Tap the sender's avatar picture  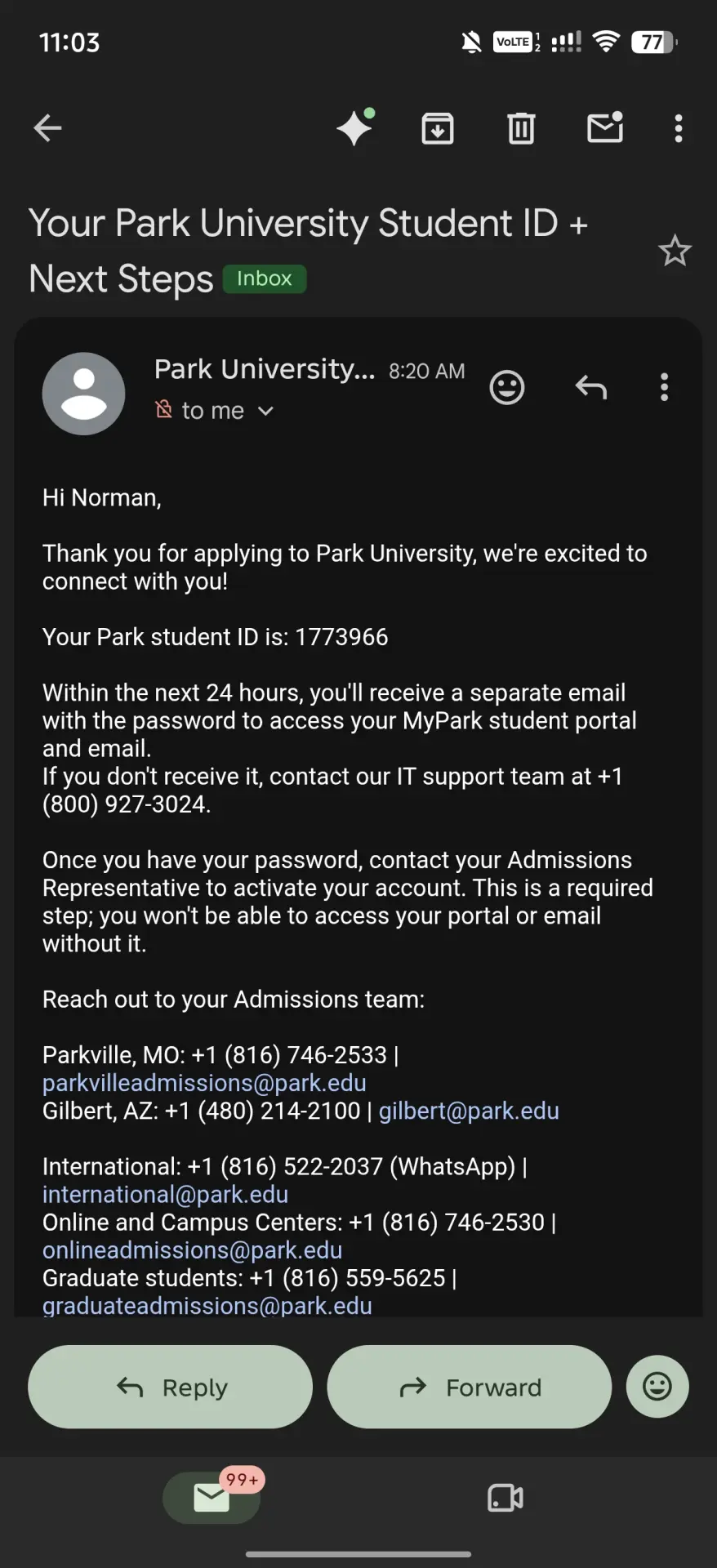tap(83, 394)
